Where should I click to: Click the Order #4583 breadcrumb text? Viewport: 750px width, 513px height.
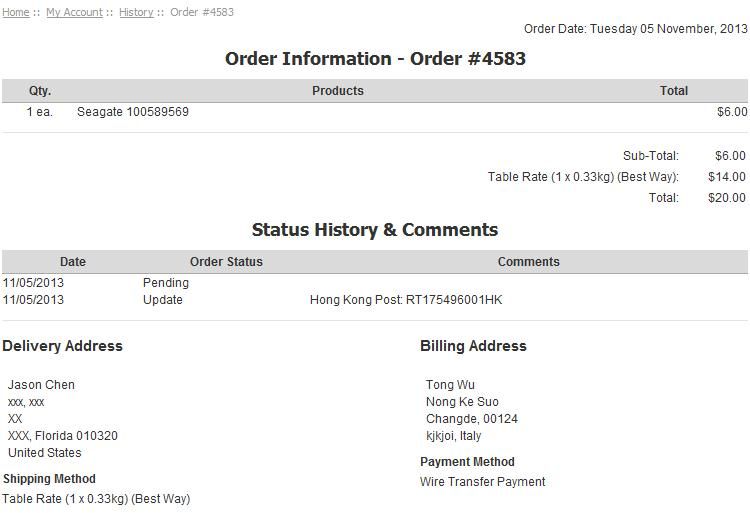[x=202, y=12]
